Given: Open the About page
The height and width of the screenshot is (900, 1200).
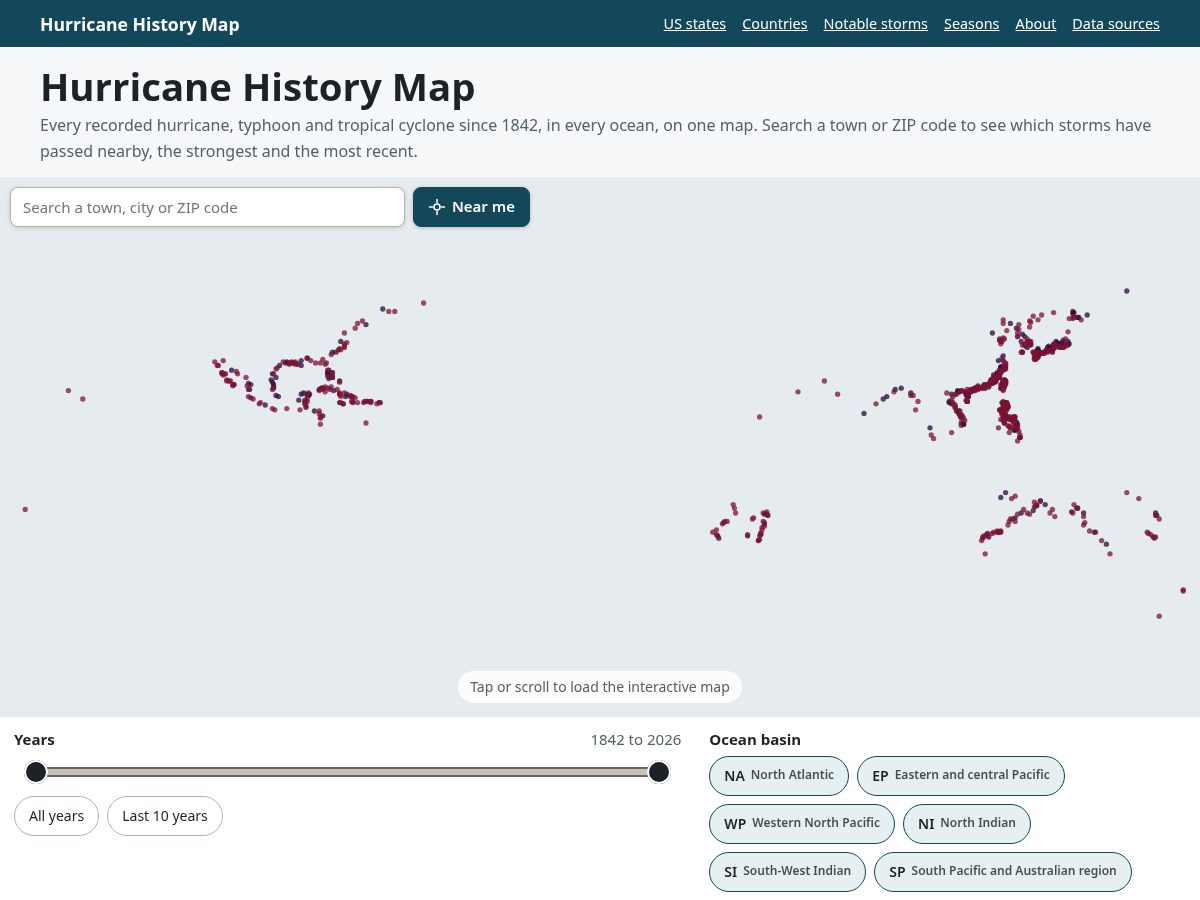Looking at the screenshot, I should [1036, 24].
